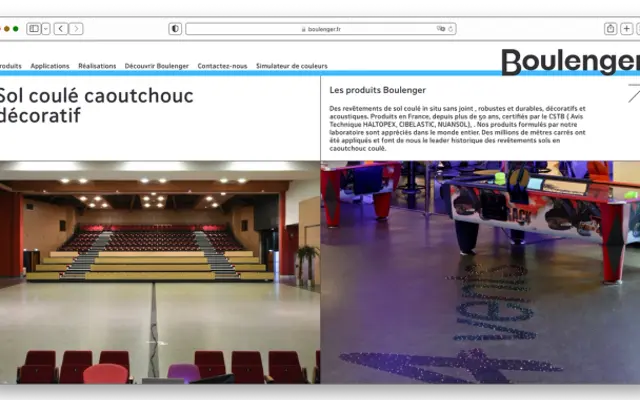Open sidebar options dropdown arrow

(46, 29)
